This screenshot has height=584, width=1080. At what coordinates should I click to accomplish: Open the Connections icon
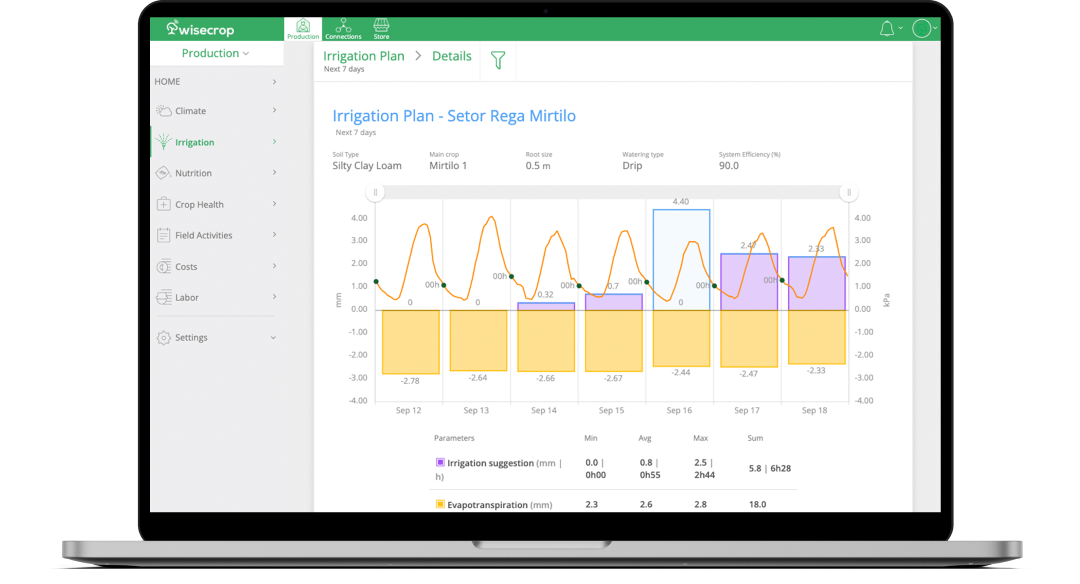343,28
